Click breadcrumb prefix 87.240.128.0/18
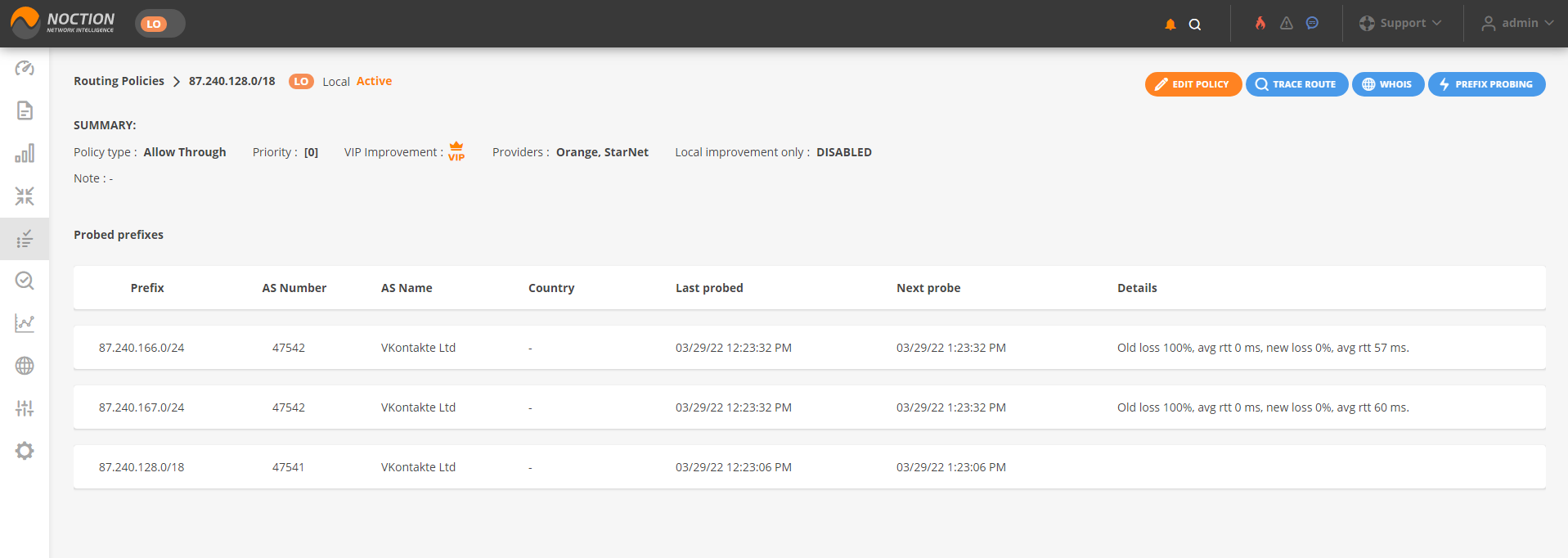This screenshot has height=558, width=1568. pyautogui.click(x=232, y=81)
